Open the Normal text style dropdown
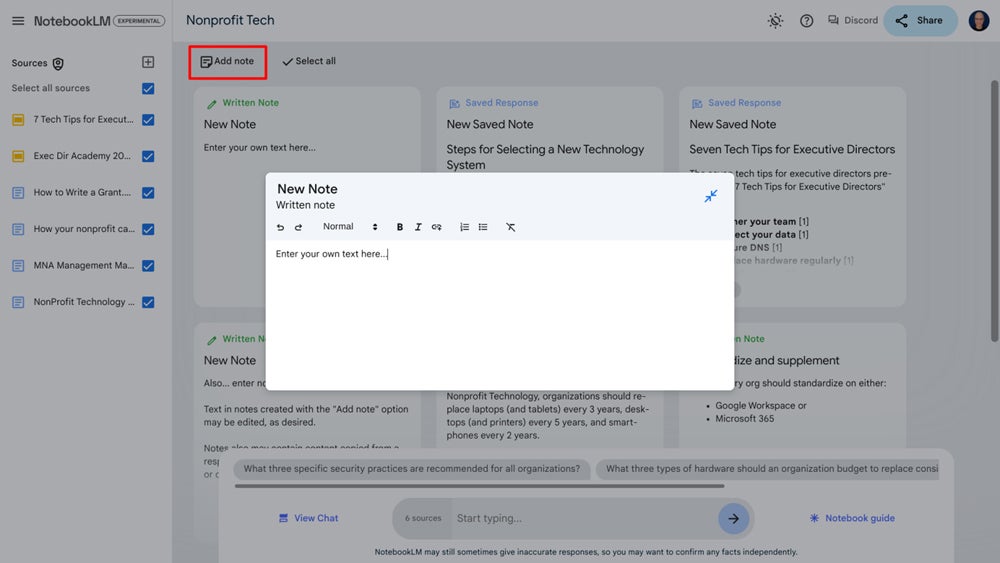 click(350, 227)
